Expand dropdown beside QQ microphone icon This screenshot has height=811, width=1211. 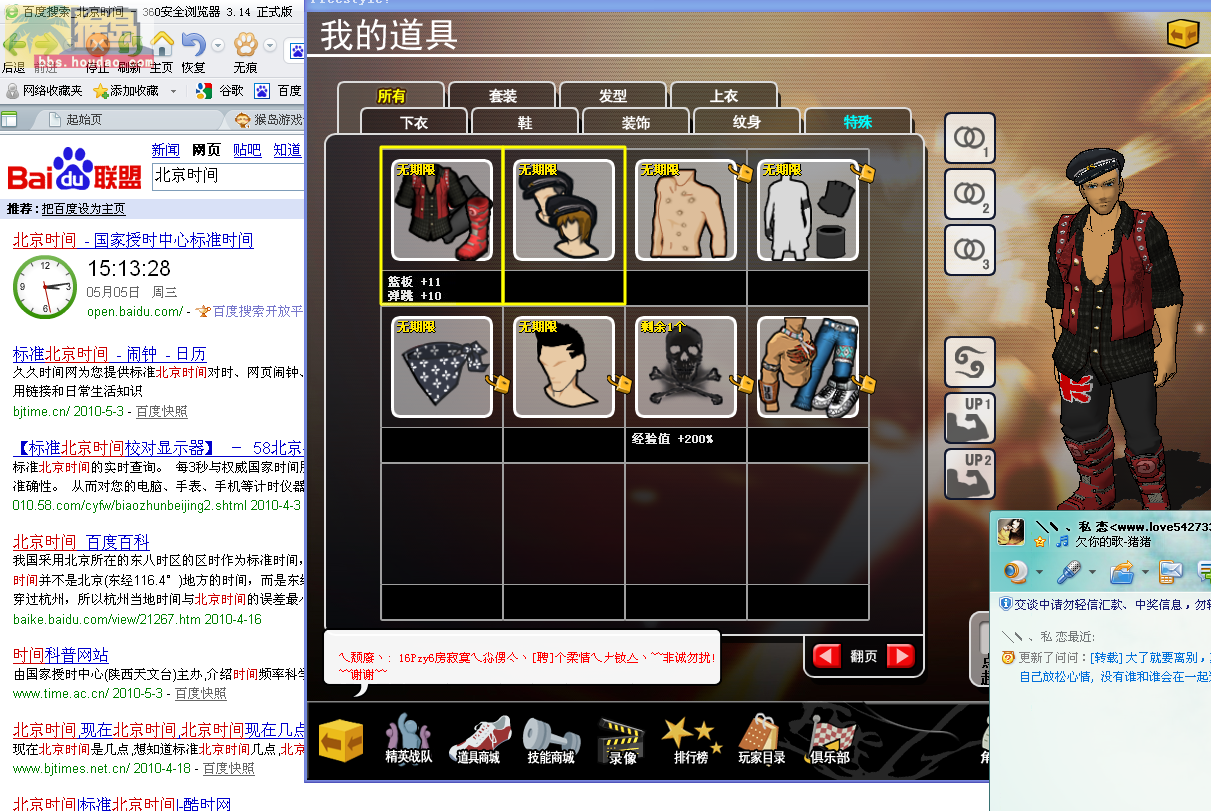pyautogui.click(x=1092, y=573)
